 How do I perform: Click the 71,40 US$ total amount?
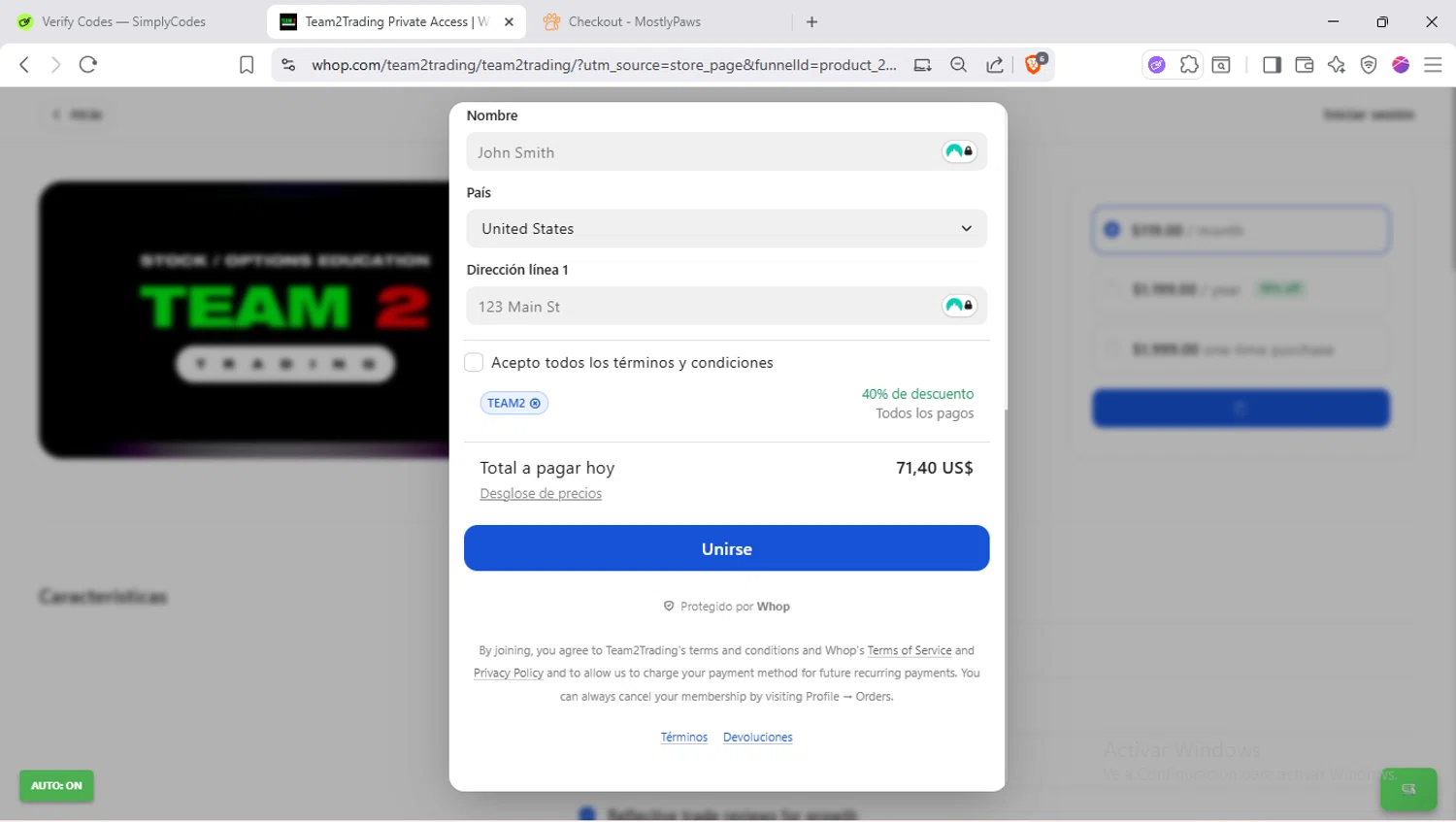[x=934, y=468]
